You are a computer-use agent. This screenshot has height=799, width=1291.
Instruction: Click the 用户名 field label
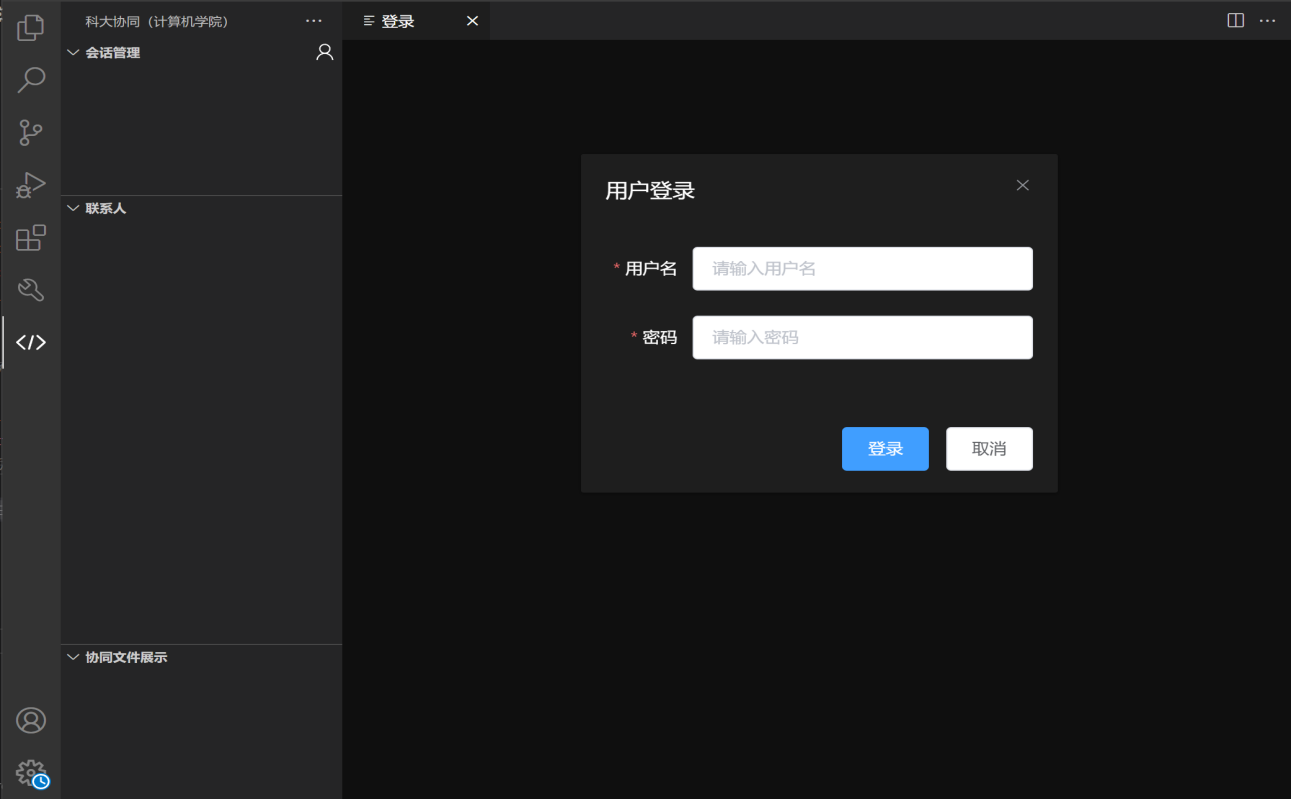click(x=651, y=269)
